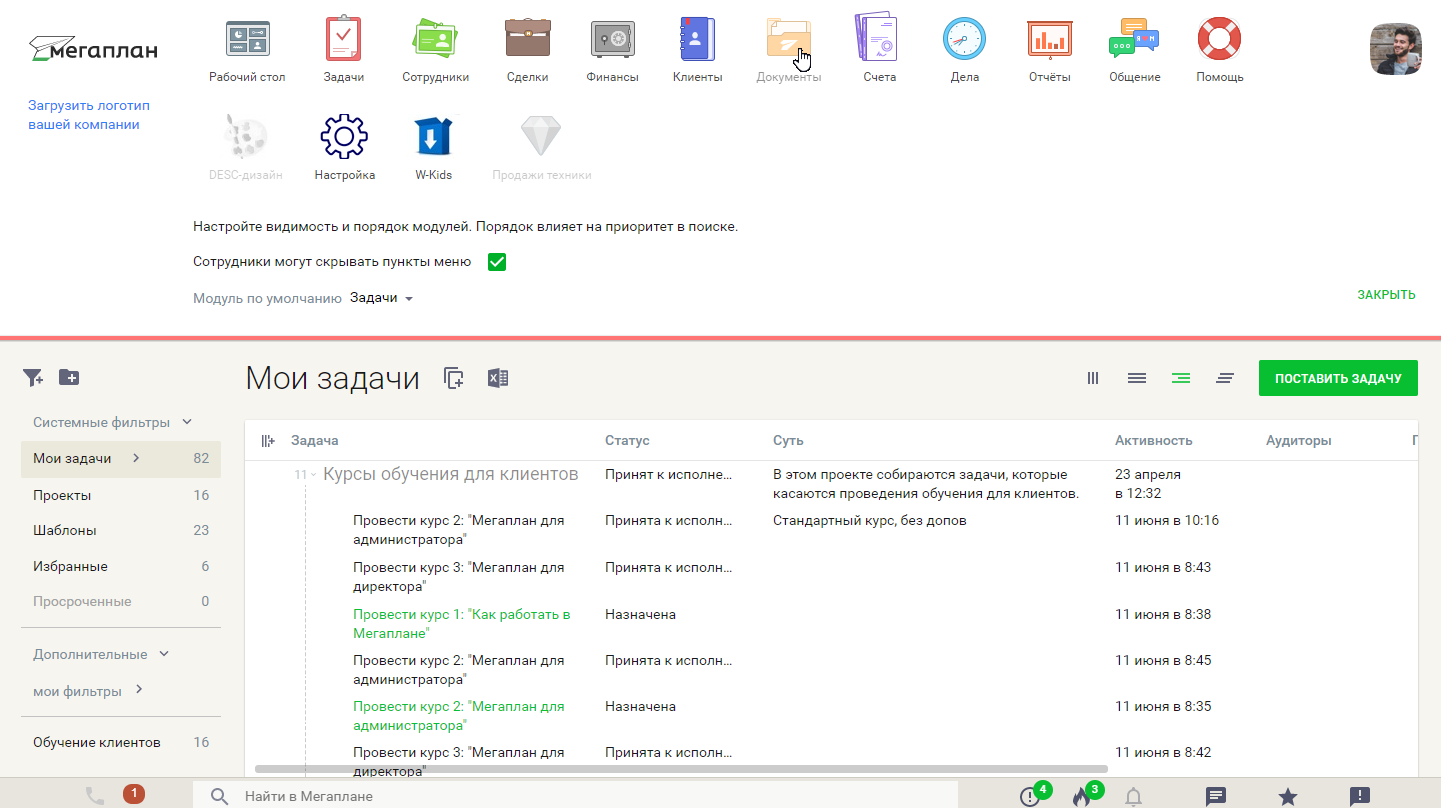The width and height of the screenshot is (1441, 808).
Task: Collapse the Системные фильтры section
Action: (x=187, y=422)
